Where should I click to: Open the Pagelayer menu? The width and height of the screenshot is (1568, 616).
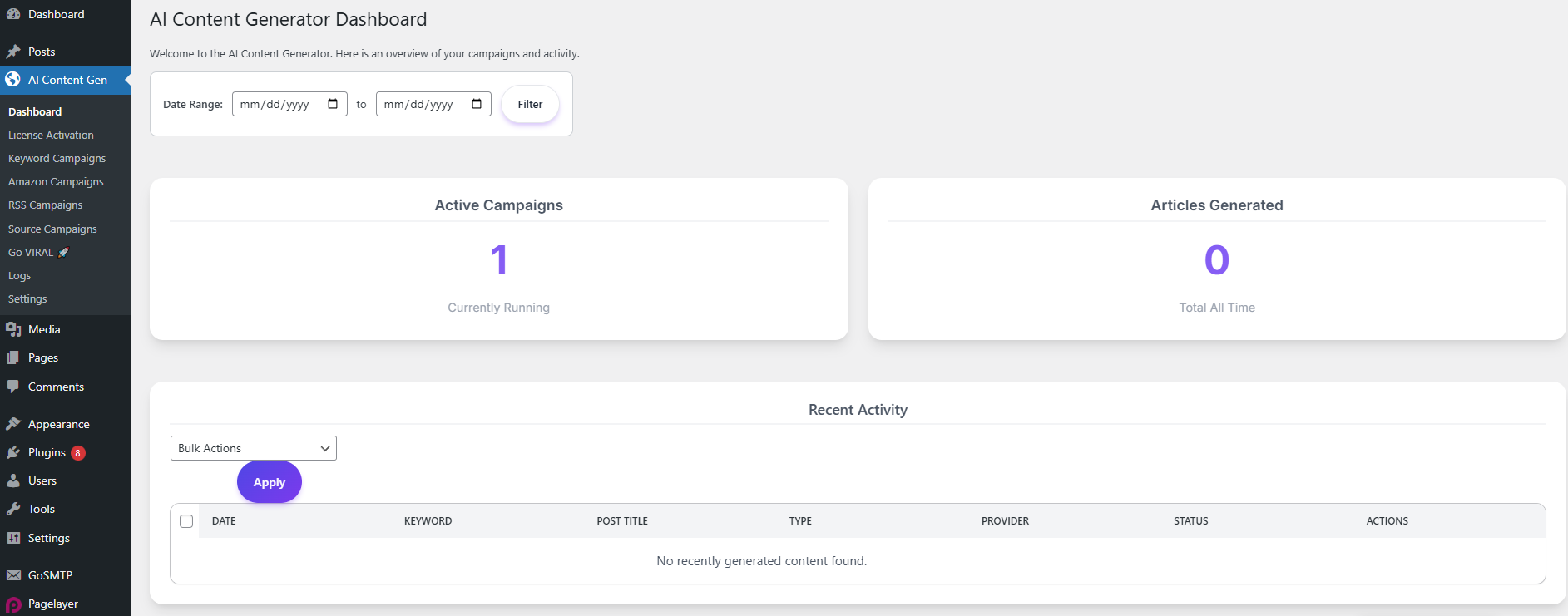click(66, 604)
